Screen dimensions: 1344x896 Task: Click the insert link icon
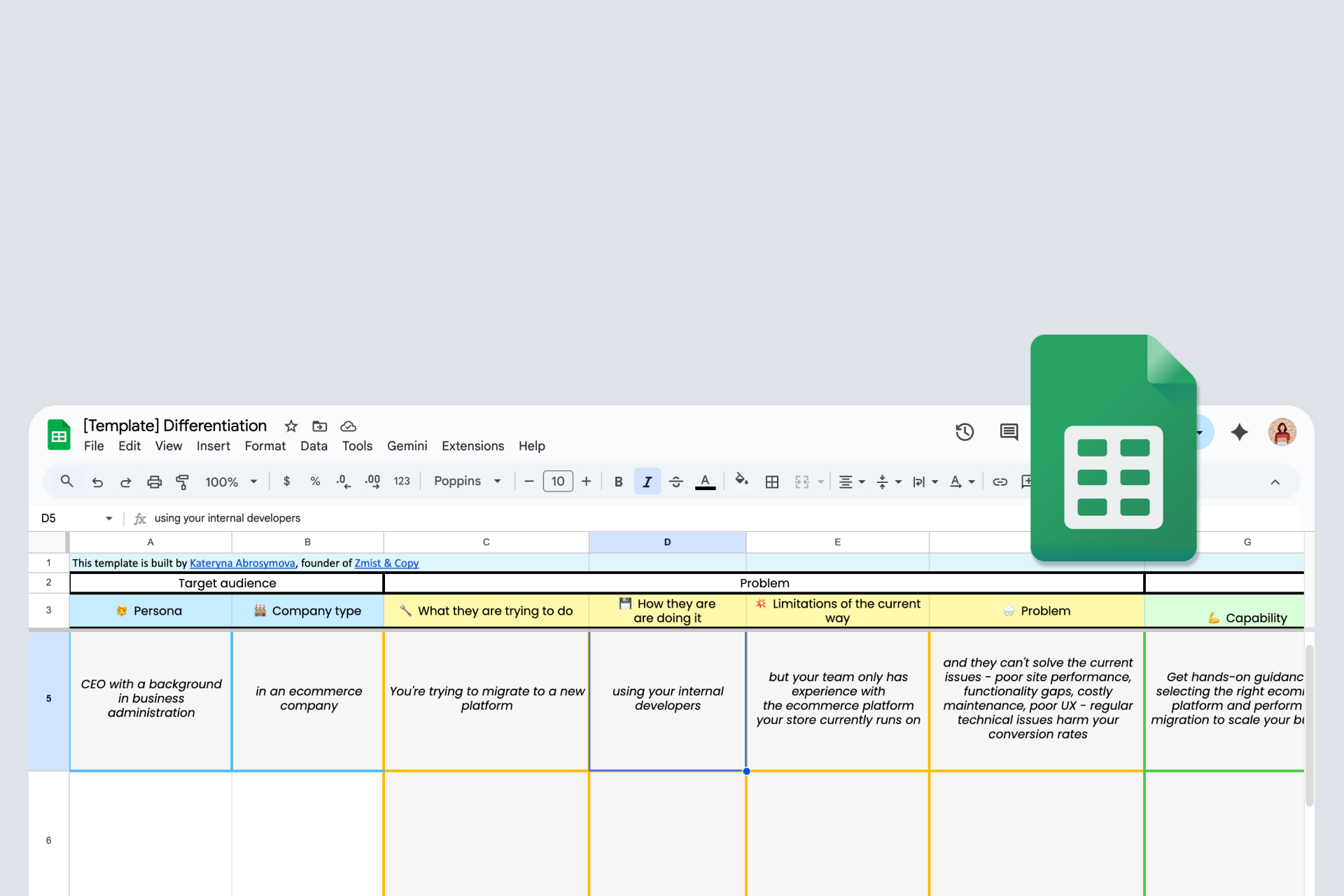pyautogui.click(x=1000, y=482)
